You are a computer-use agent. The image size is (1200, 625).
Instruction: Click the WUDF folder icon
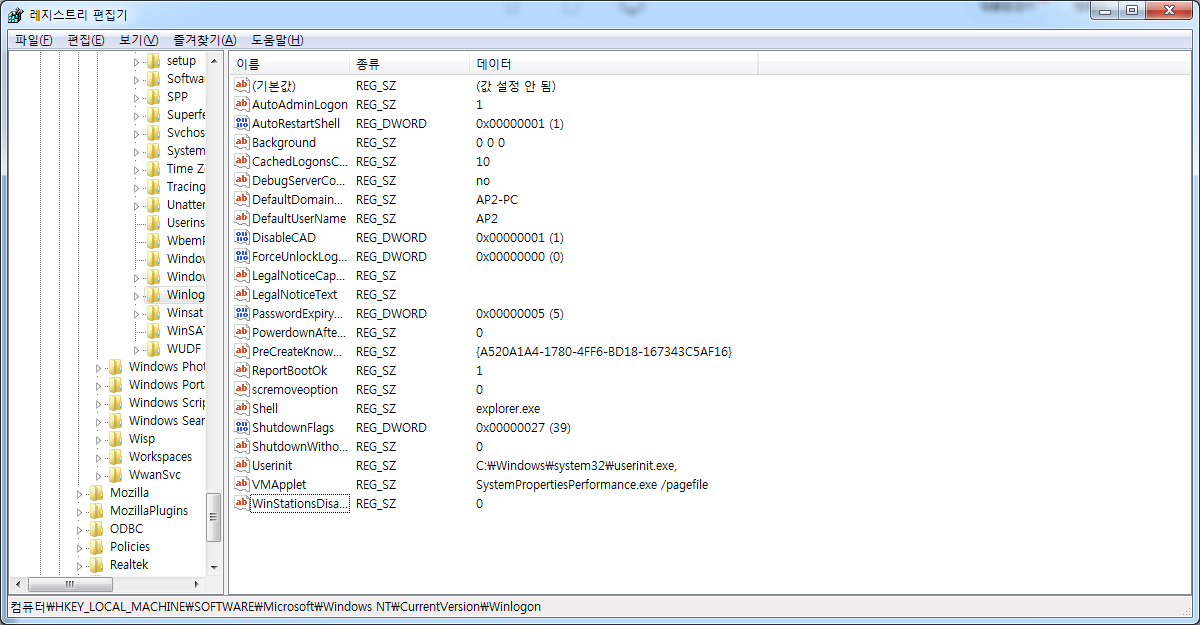(153, 349)
